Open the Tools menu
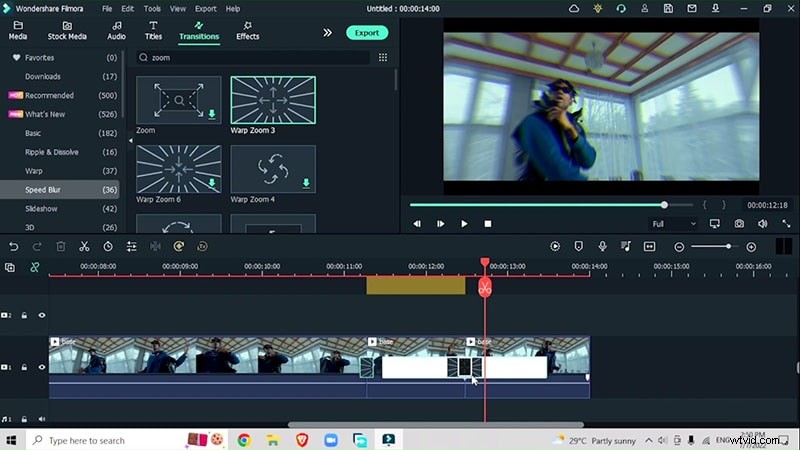Screen dimensions: 800x450 (152, 9)
